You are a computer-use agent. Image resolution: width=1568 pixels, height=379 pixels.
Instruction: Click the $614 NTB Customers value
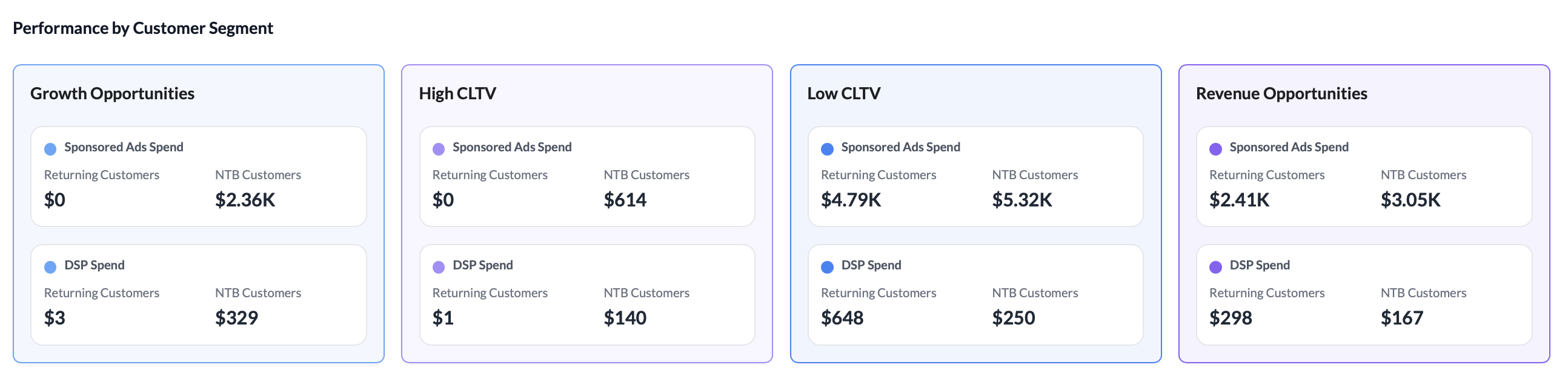[625, 200]
